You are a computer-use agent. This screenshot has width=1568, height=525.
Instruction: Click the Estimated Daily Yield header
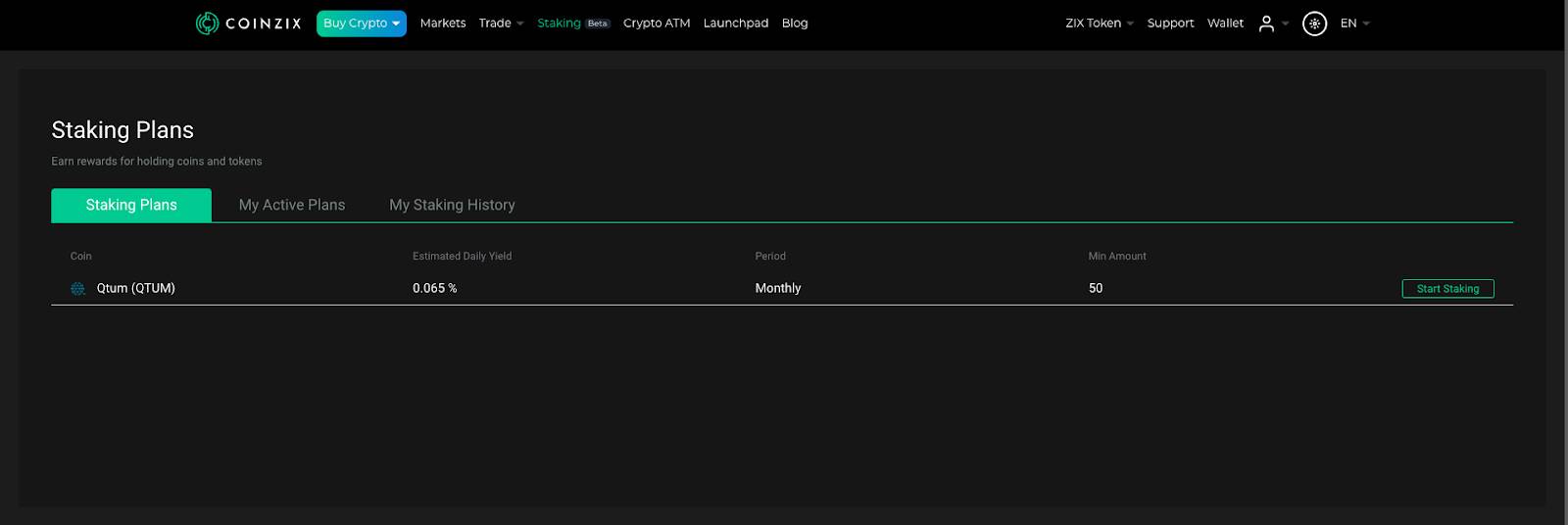point(462,257)
